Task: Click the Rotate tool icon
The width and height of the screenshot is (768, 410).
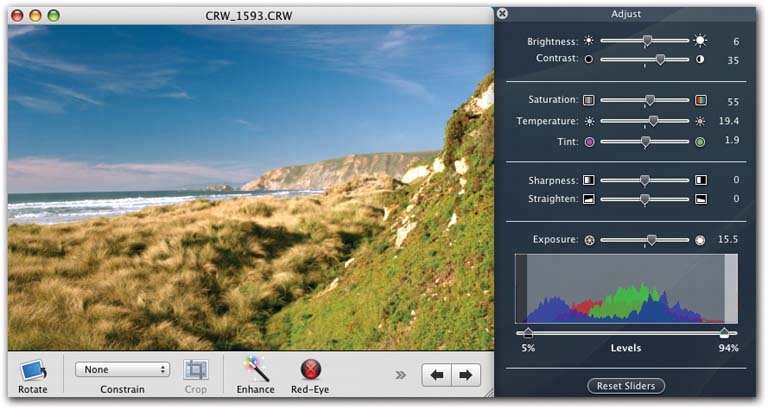Action: coord(33,370)
